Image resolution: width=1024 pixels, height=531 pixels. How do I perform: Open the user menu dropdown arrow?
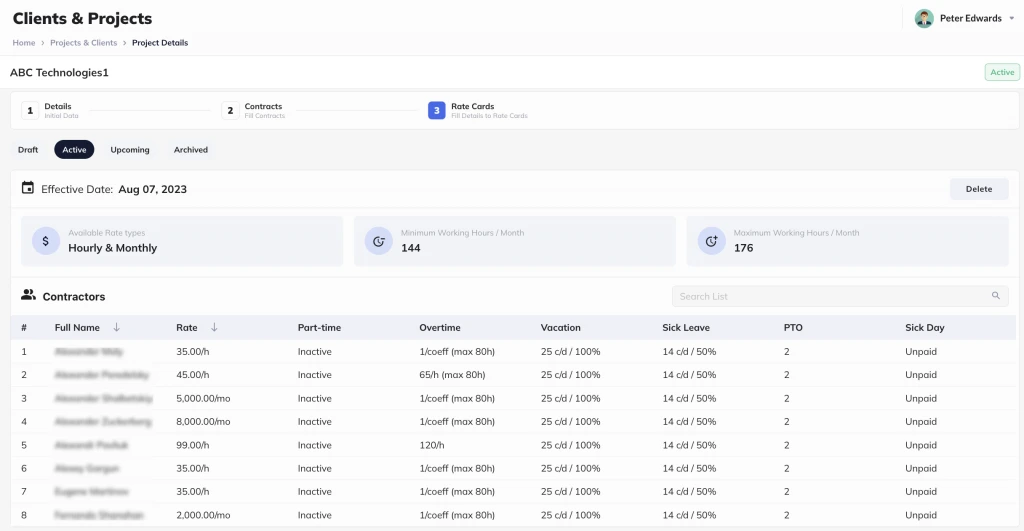click(1012, 18)
